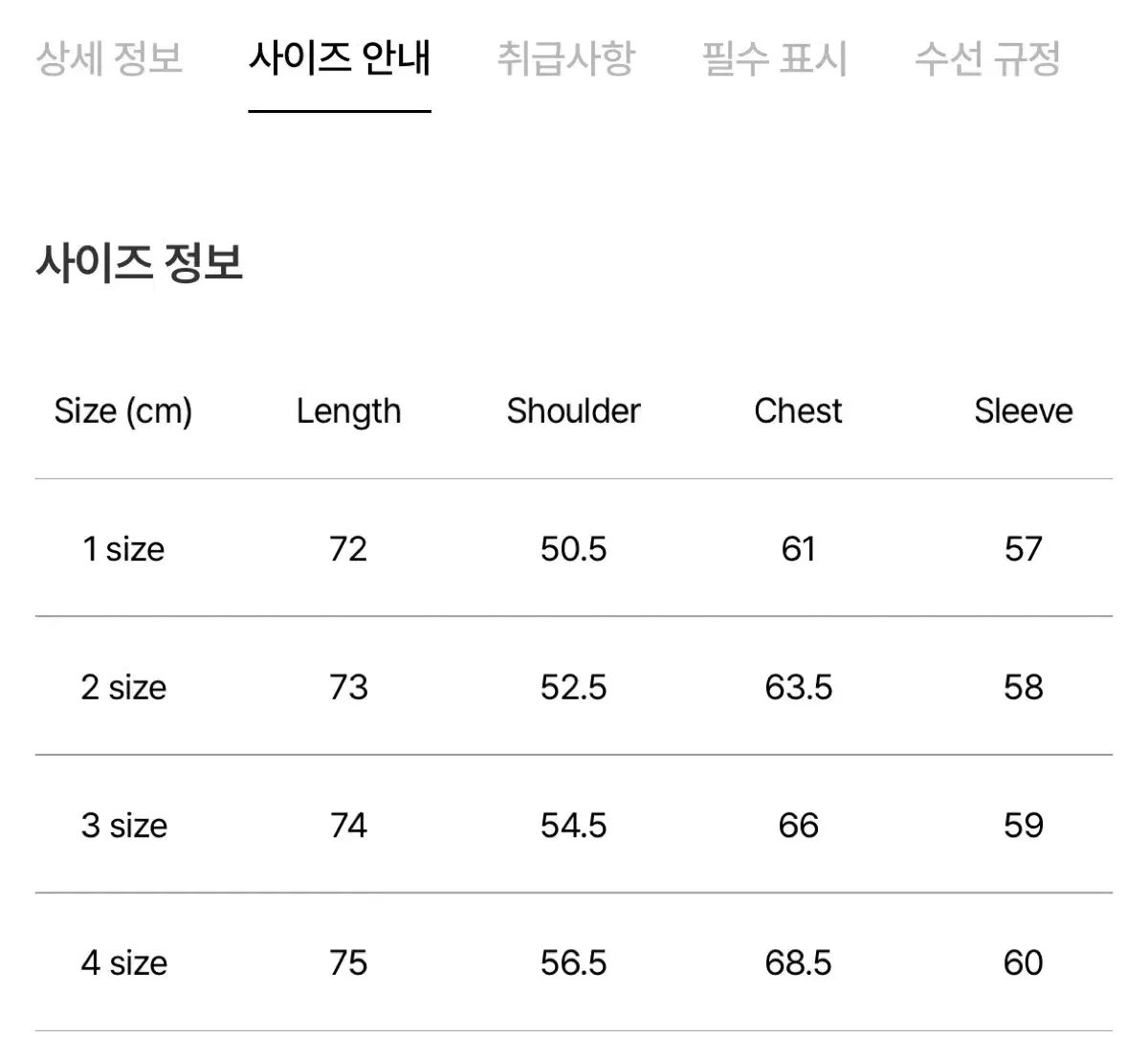This screenshot has width=1148, height=1038.
Task: Click the Length column header
Action: pos(348,411)
